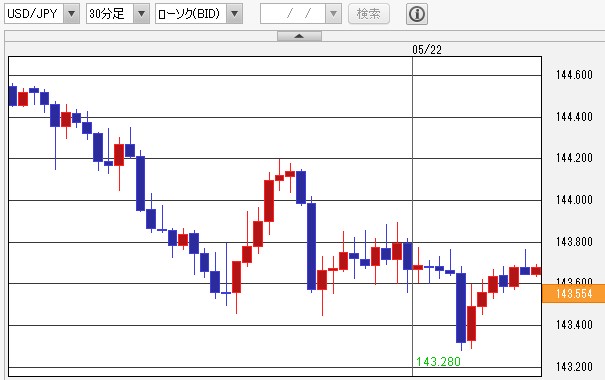Open the ローソク(BID) chart type dropdown
605x380 pixels.
pos(234,14)
